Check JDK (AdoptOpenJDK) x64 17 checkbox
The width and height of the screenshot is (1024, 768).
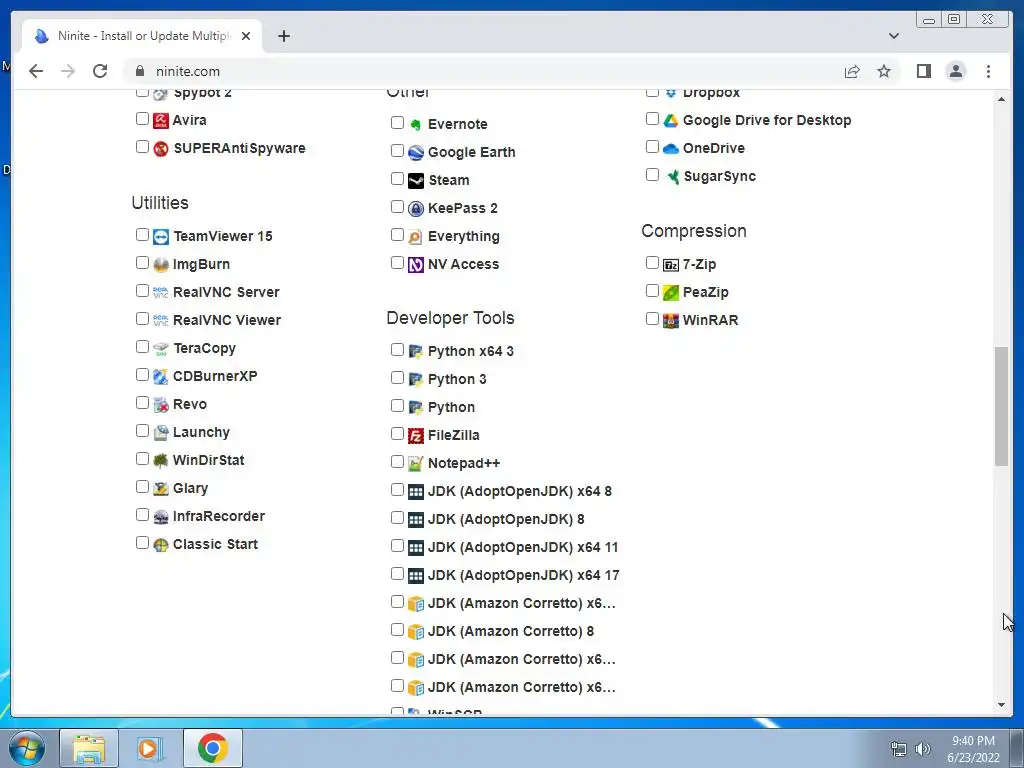[397, 574]
